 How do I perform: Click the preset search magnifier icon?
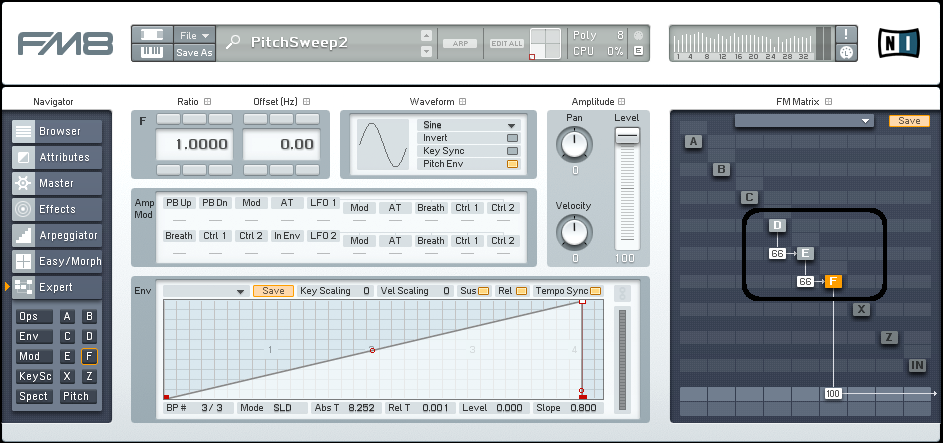[x=233, y=42]
